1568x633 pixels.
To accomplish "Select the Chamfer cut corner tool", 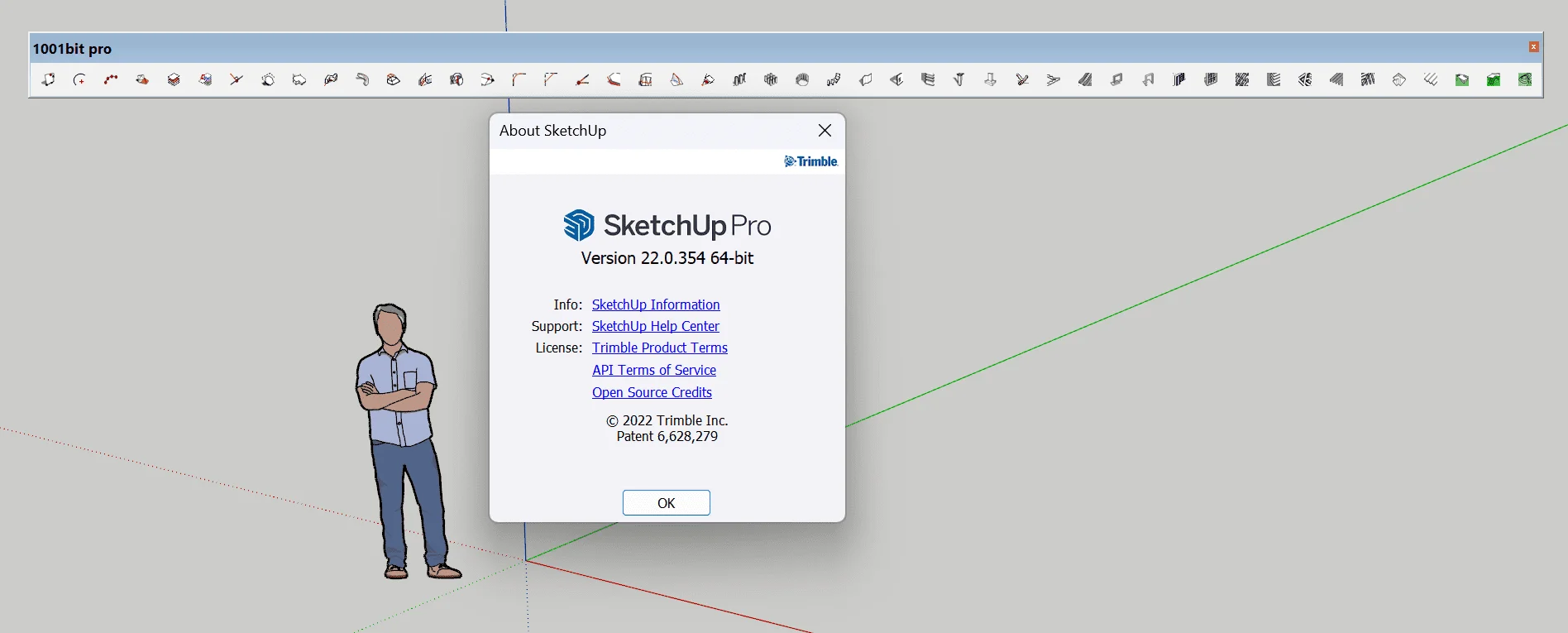I will (x=551, y=79).
